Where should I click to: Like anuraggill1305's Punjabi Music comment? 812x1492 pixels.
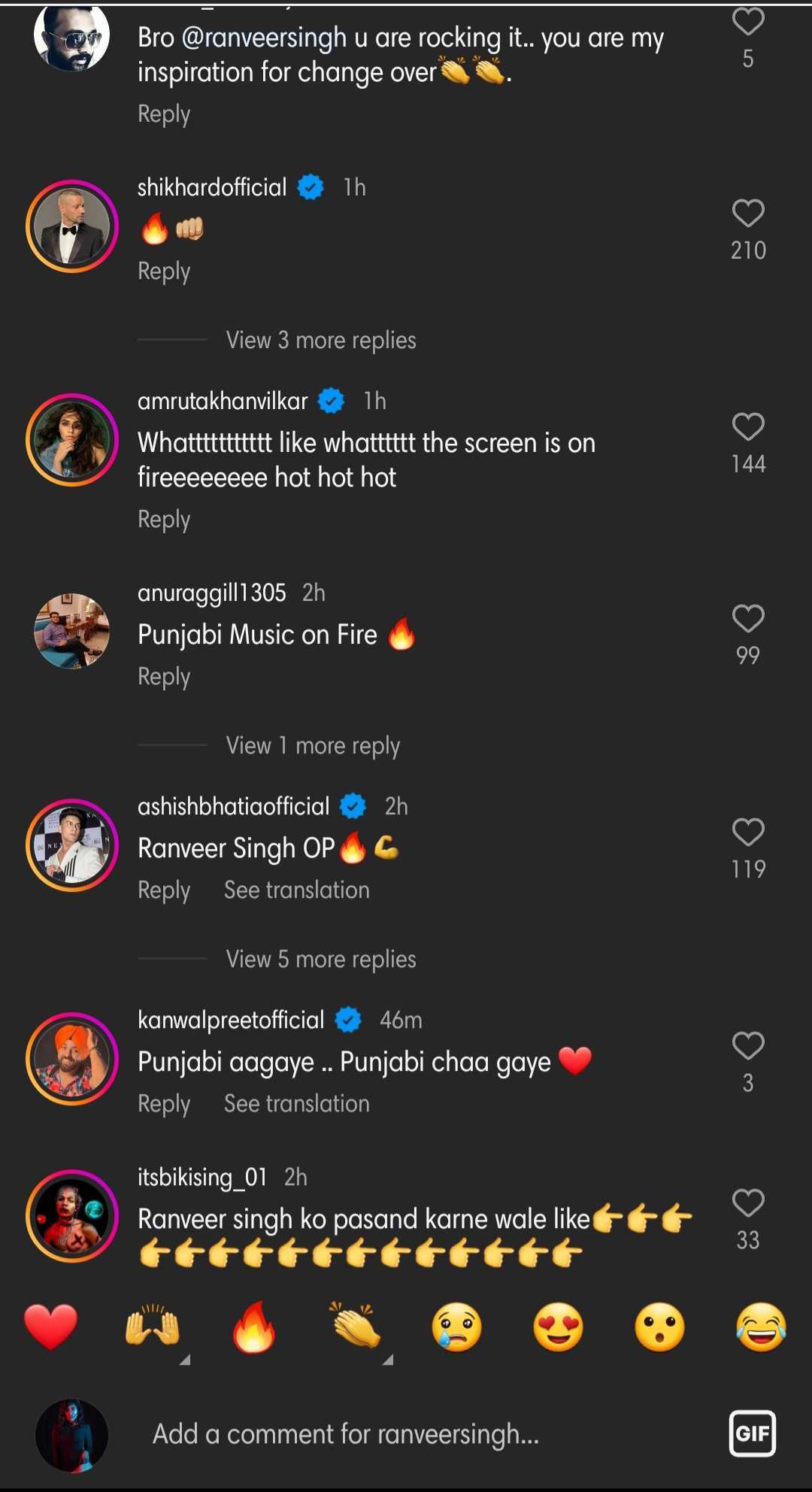click(x=748, y=619)
